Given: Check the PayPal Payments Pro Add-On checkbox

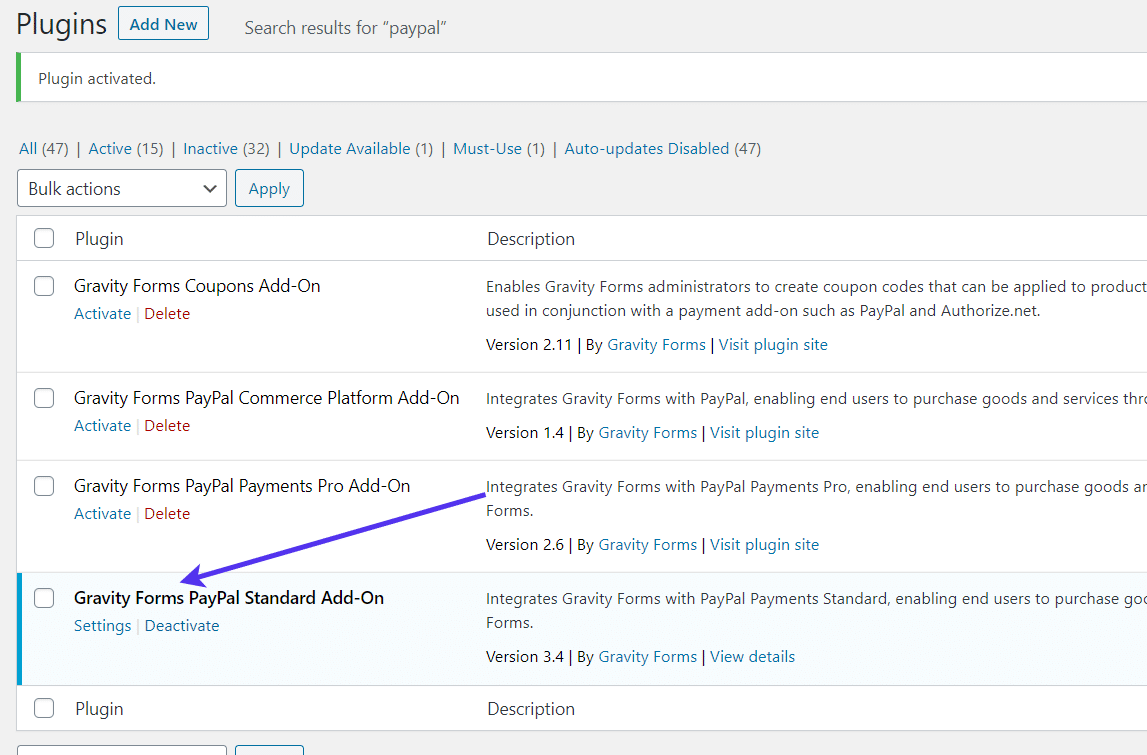Looking at the screenshot, I should (x=43, y=486).
